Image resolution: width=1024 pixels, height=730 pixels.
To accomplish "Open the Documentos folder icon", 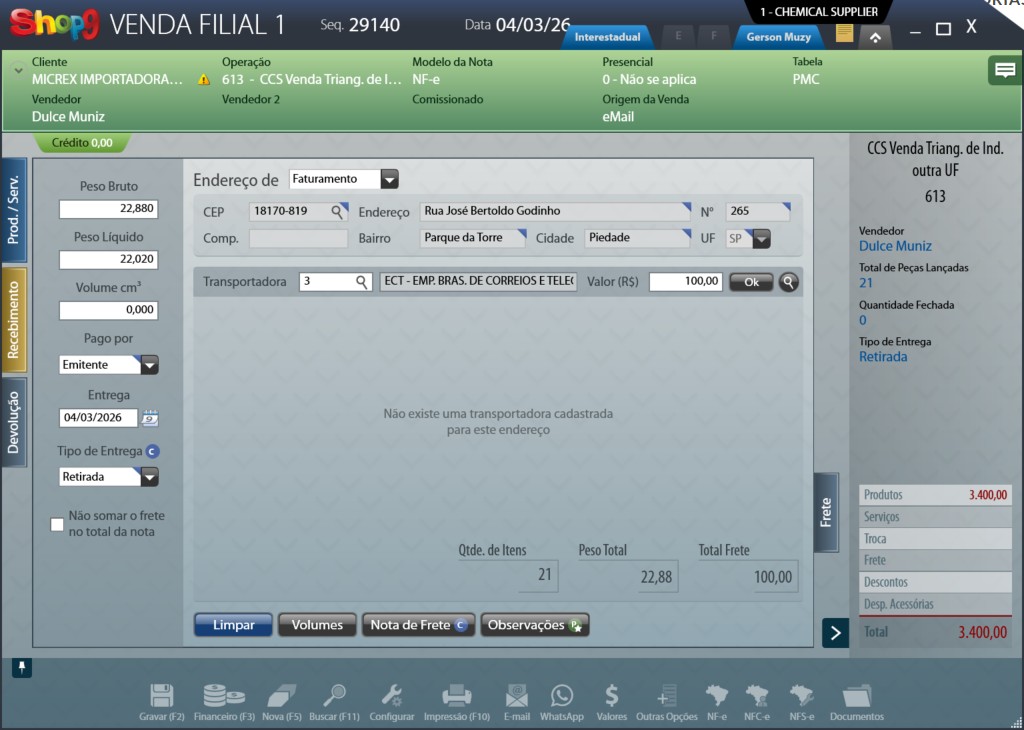I will [x=856, y=696].
